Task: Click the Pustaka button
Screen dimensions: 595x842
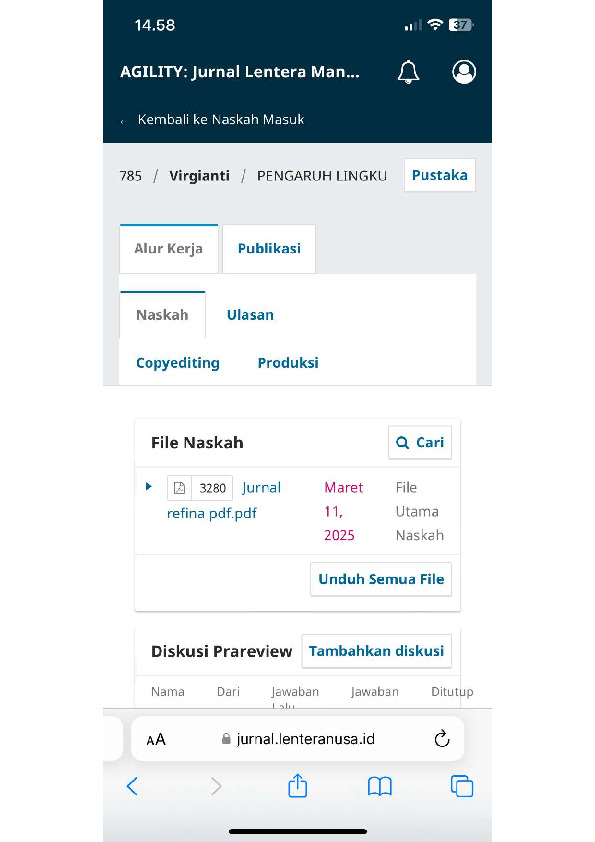Action: 440,175
